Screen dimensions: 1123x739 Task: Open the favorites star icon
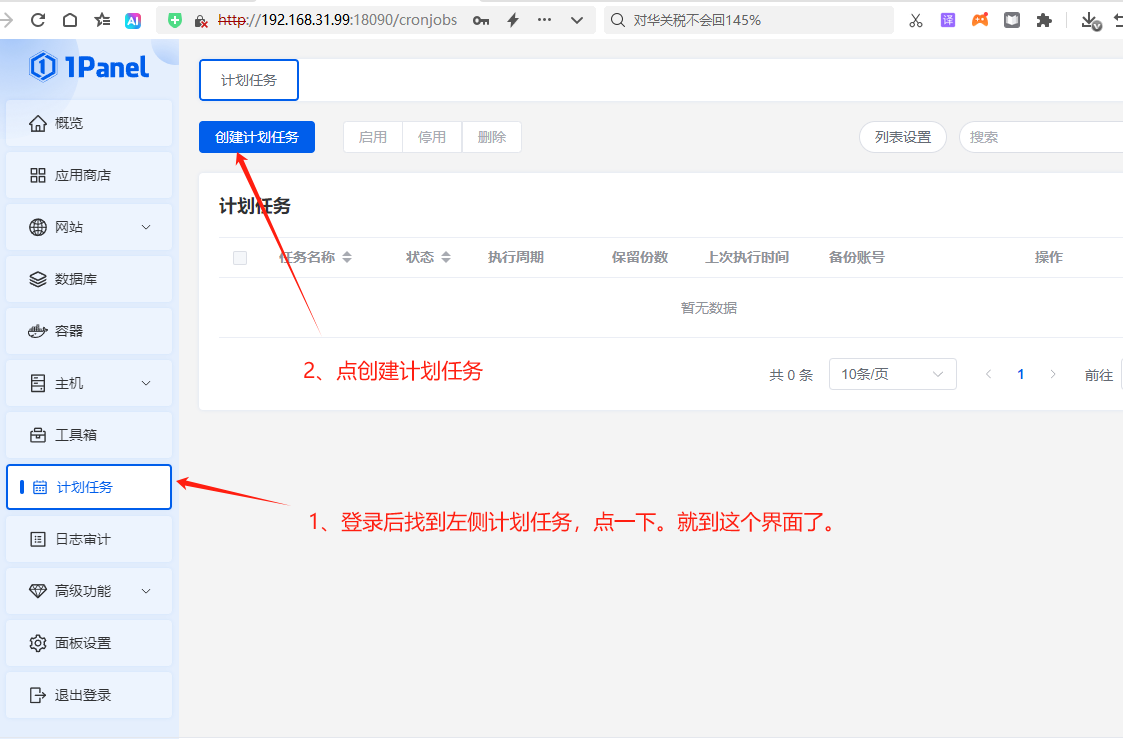pos(102,20)
